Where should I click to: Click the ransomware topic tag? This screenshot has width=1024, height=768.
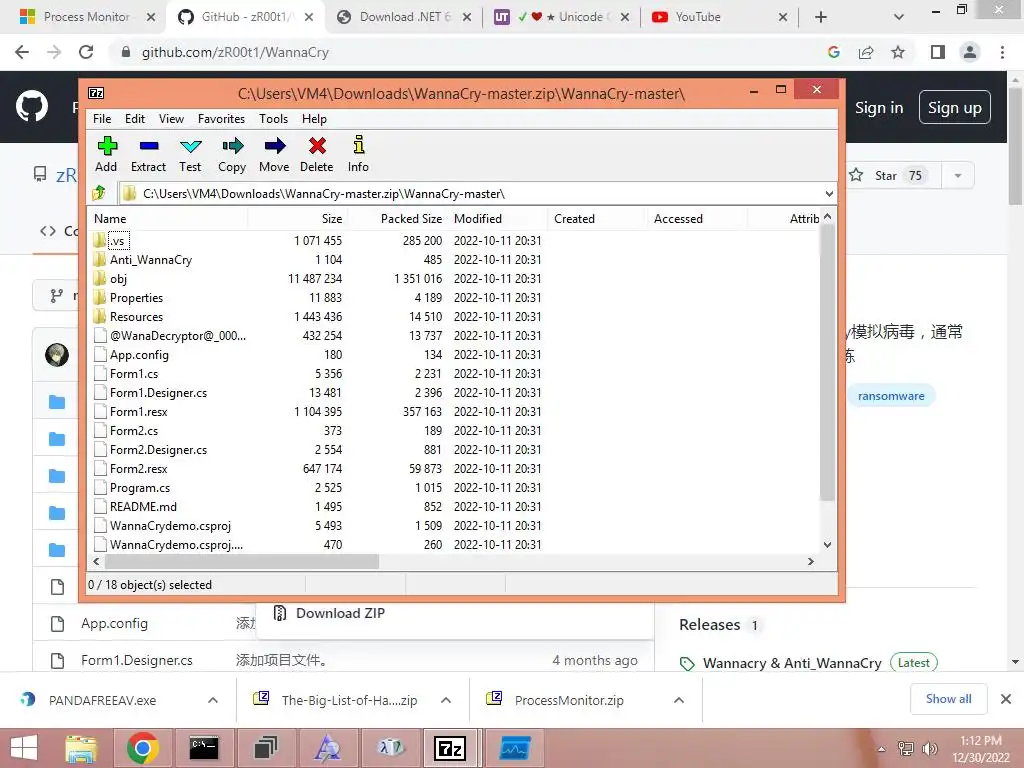(891, 396)
